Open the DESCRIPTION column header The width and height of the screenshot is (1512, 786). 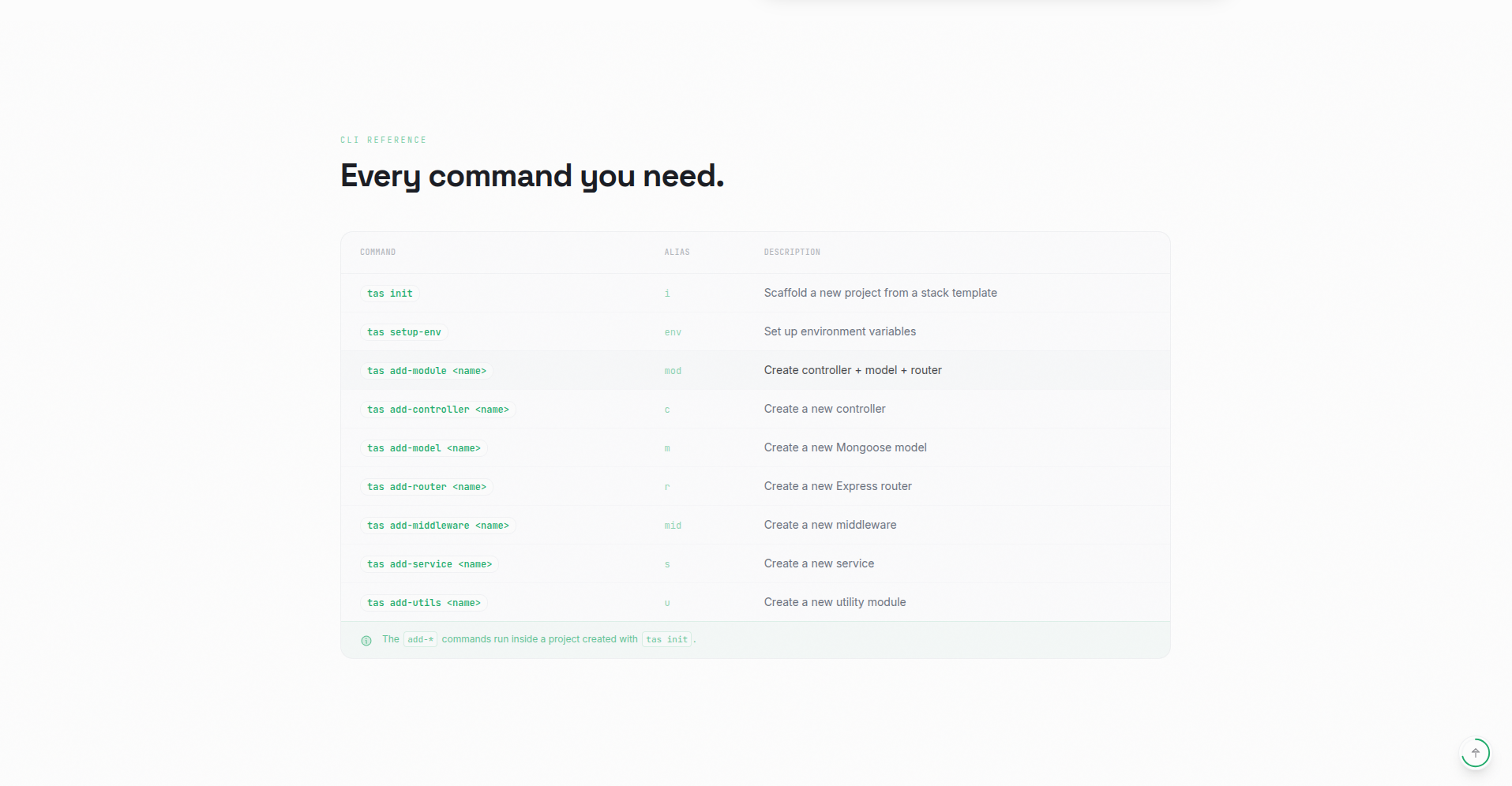coord(792,252)
